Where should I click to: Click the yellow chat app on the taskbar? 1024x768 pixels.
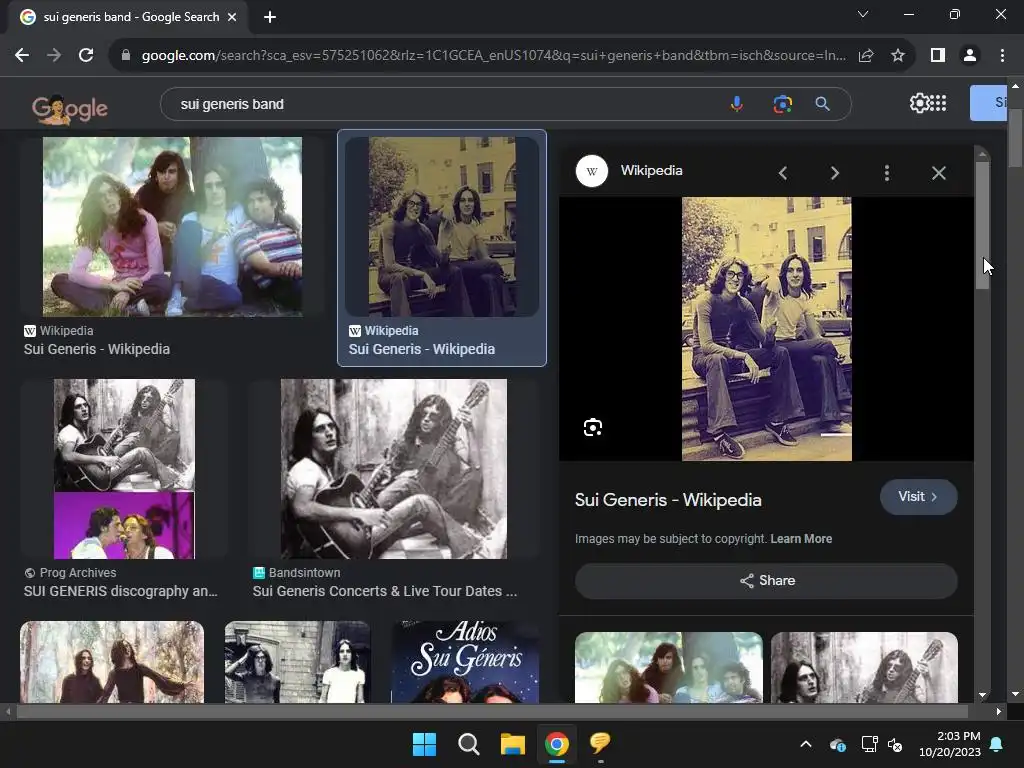(600, 743)
